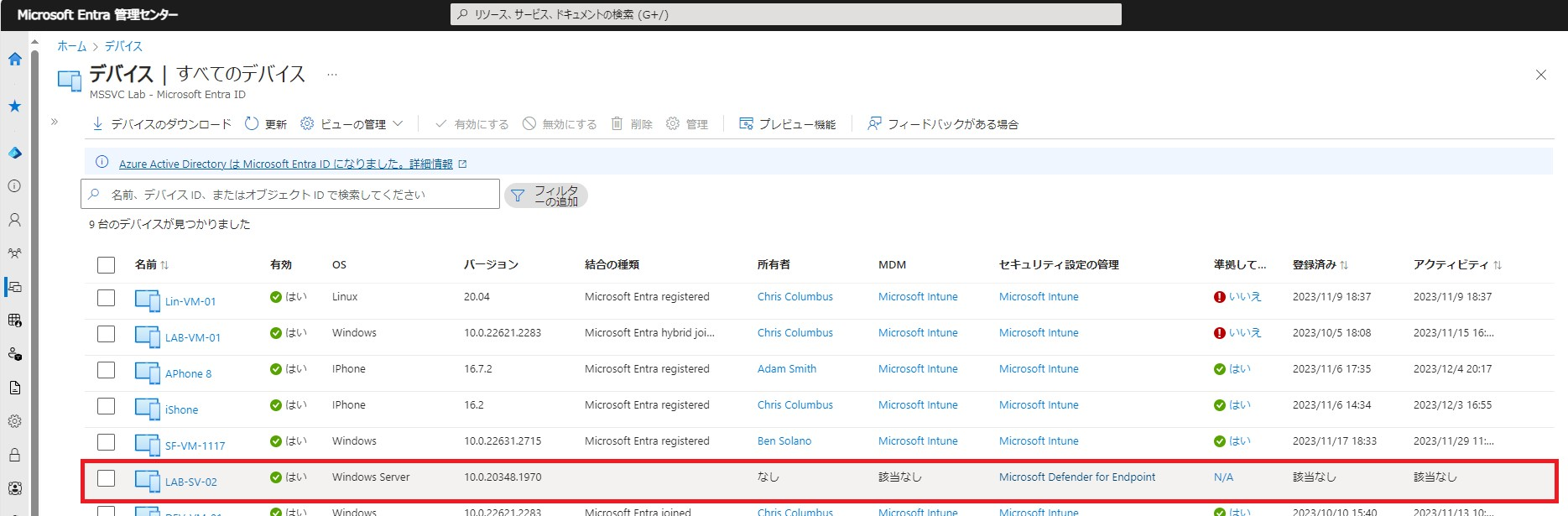Close the devices blade with X

tap(1541, 75)
